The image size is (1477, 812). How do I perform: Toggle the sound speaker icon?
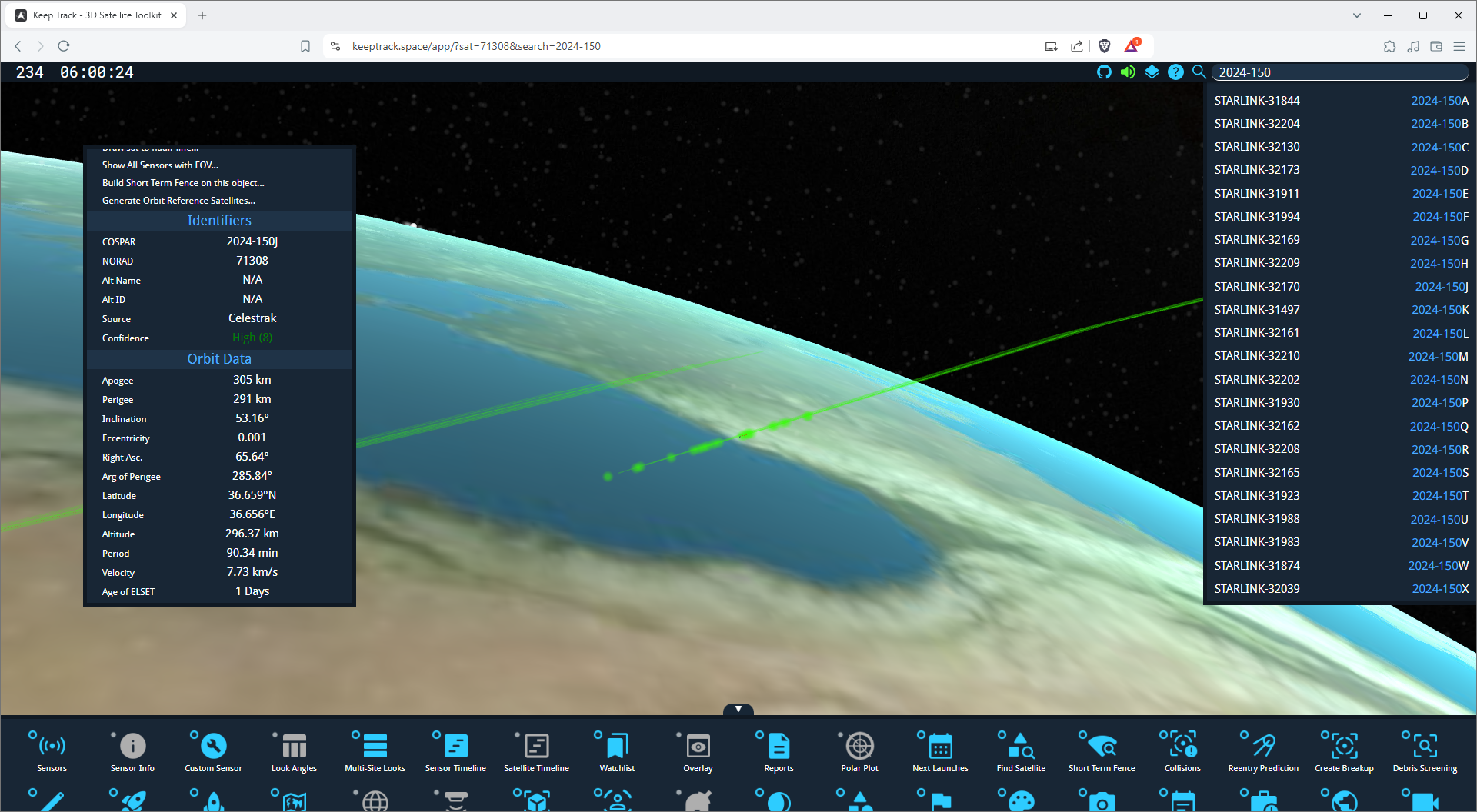coord(1128,72)
